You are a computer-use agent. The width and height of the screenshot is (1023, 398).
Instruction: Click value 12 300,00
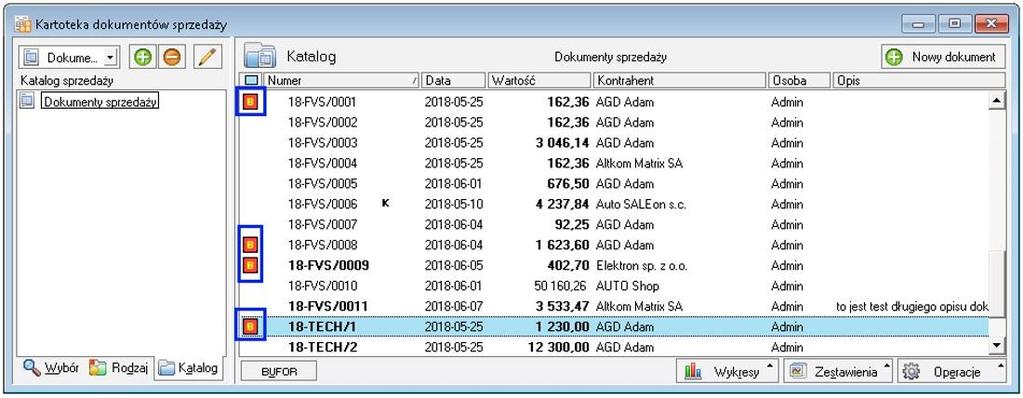tap(558, 347)
